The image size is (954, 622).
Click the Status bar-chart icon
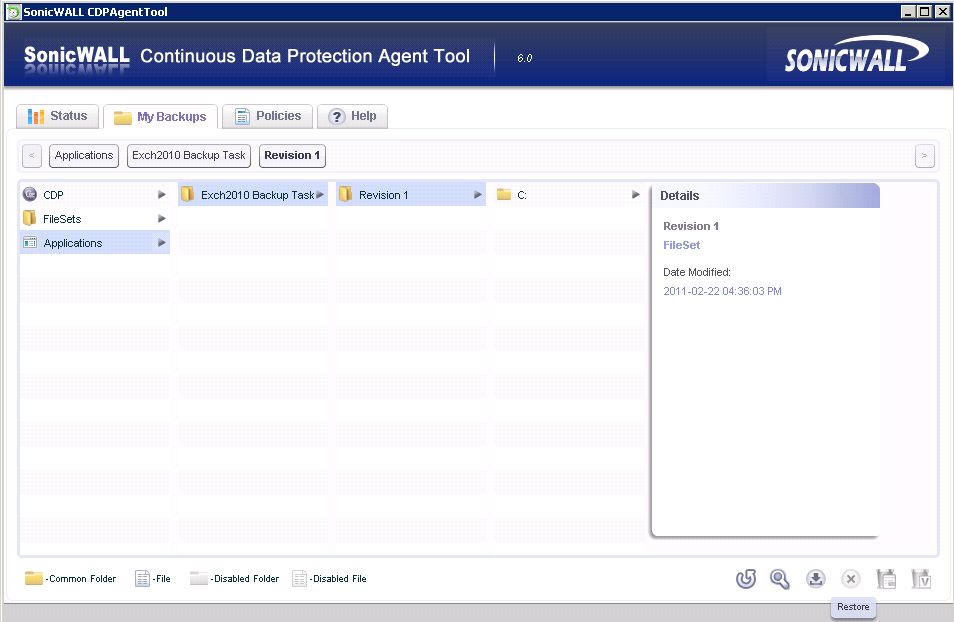36,116
